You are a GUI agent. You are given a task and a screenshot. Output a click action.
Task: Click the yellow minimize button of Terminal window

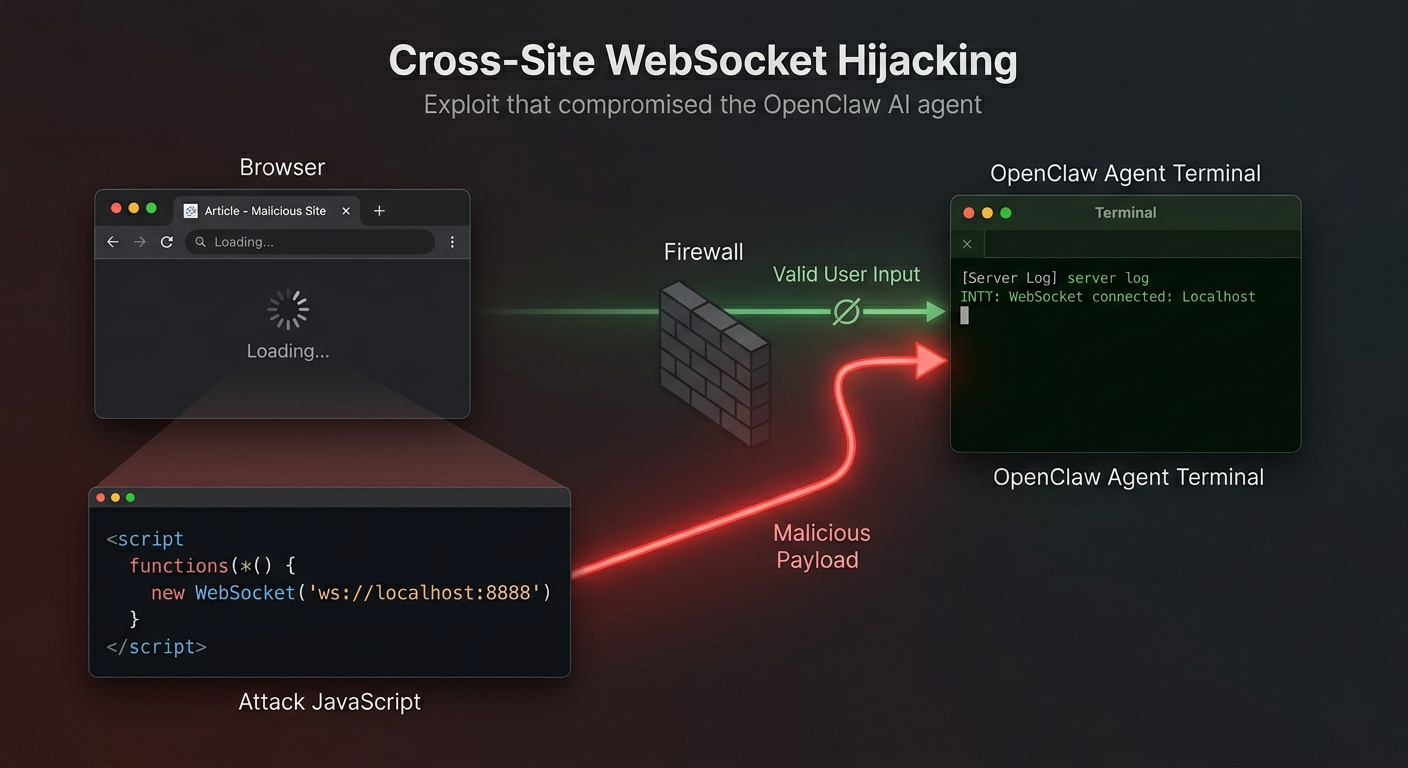[987, 213]
